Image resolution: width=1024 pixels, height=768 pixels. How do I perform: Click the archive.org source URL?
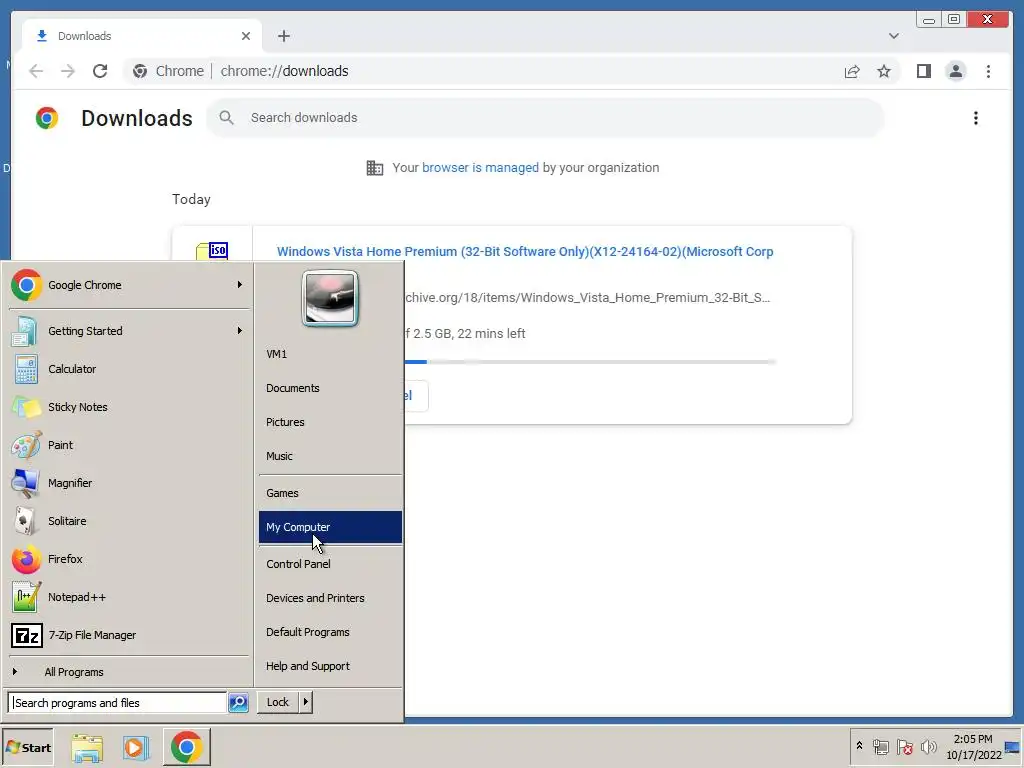pyautogui.click(x=587, y=298)
